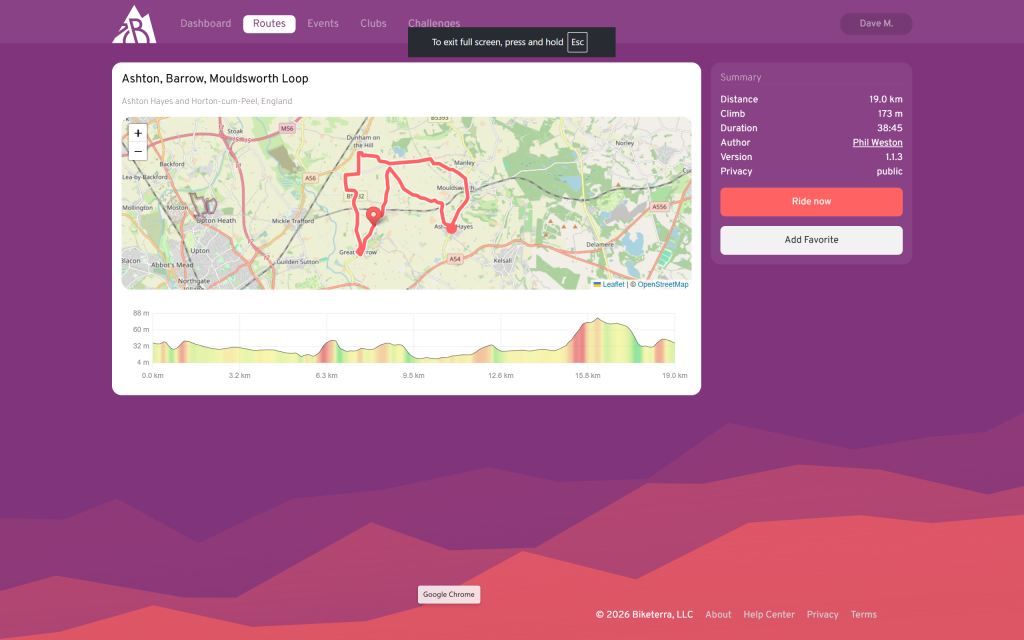Click the Esc key icon in the fullscreen notice
This screenshot has height=640, width=1024.
click(x=577, y=42)
